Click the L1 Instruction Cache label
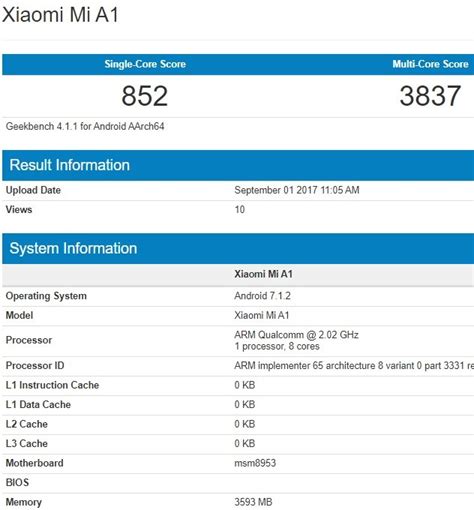474x510 pixels. tap(52, 385)
